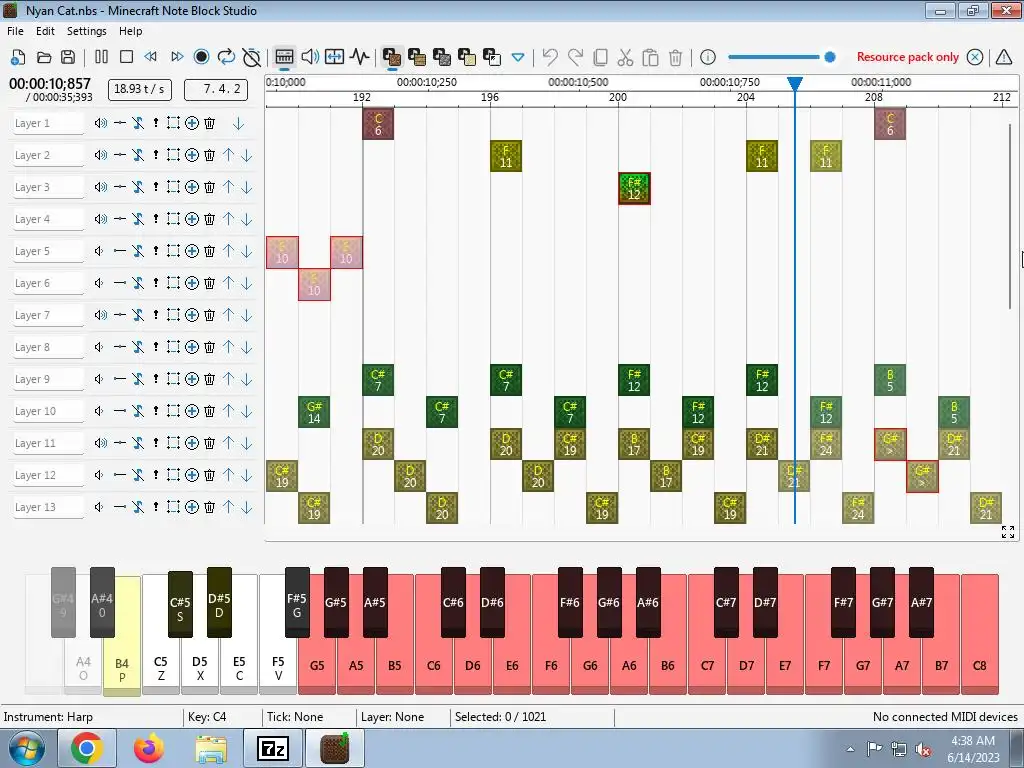
Task: Add a layer at Layer 5's plus icon
Action: tap(191, 251)
